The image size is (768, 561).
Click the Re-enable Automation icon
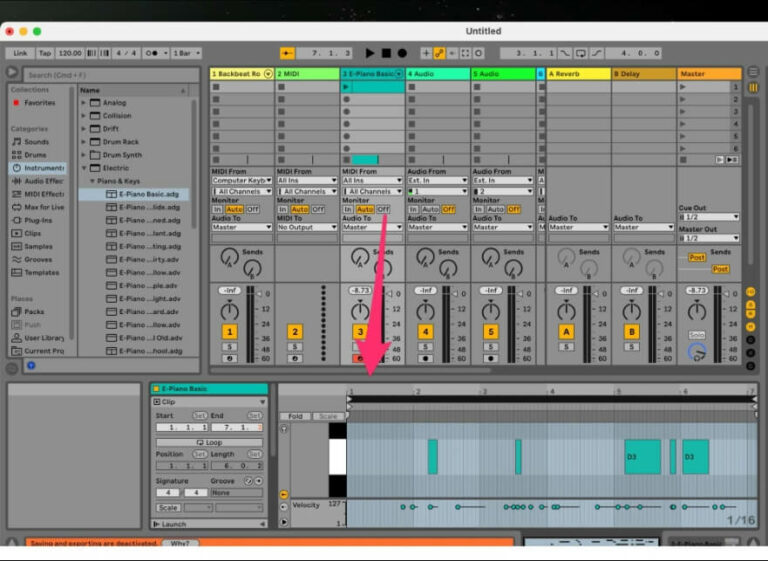tap(452, 53)
